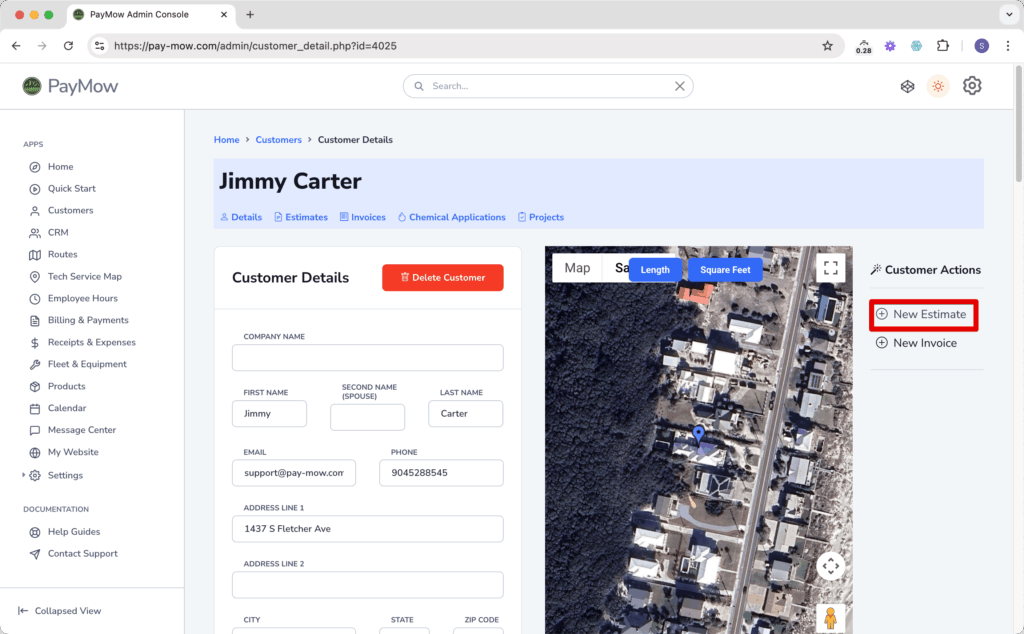Bookmark this page with the star

(x=827, y=46)
